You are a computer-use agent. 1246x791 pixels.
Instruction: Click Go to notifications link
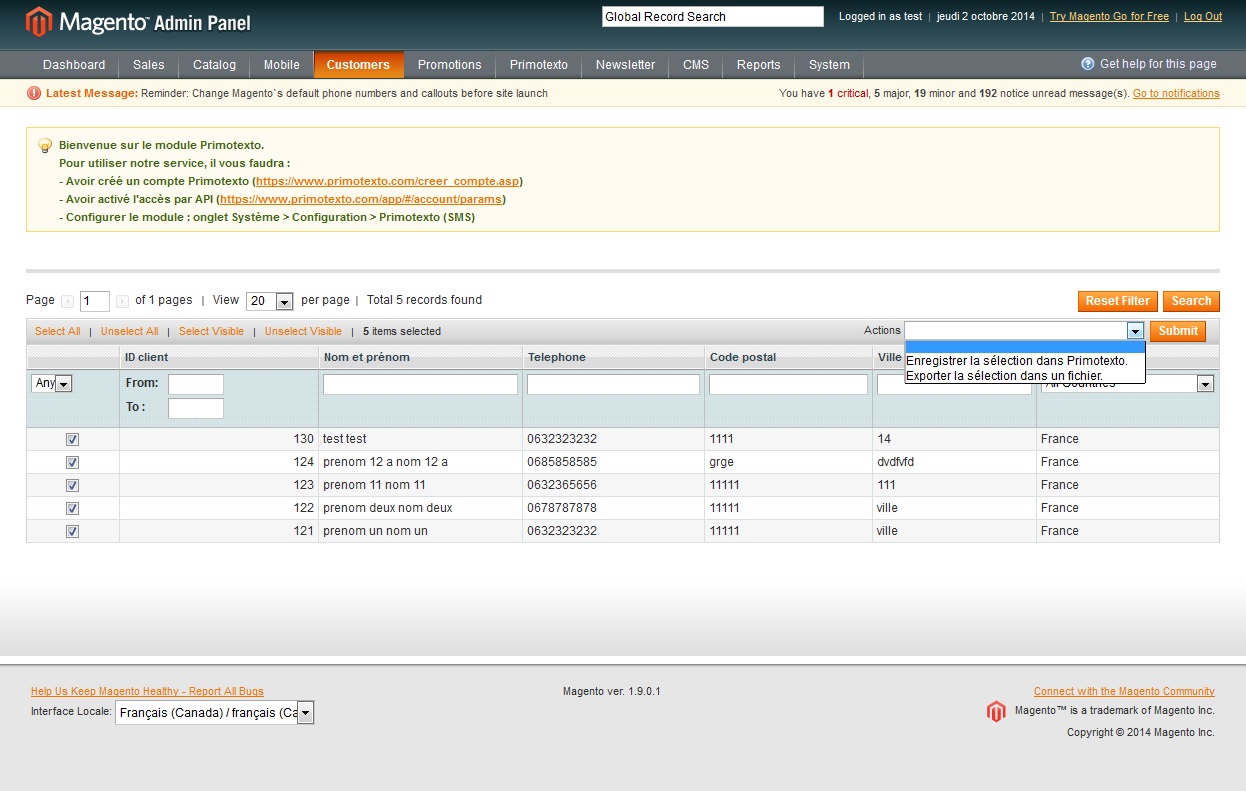click(1176, 93)
